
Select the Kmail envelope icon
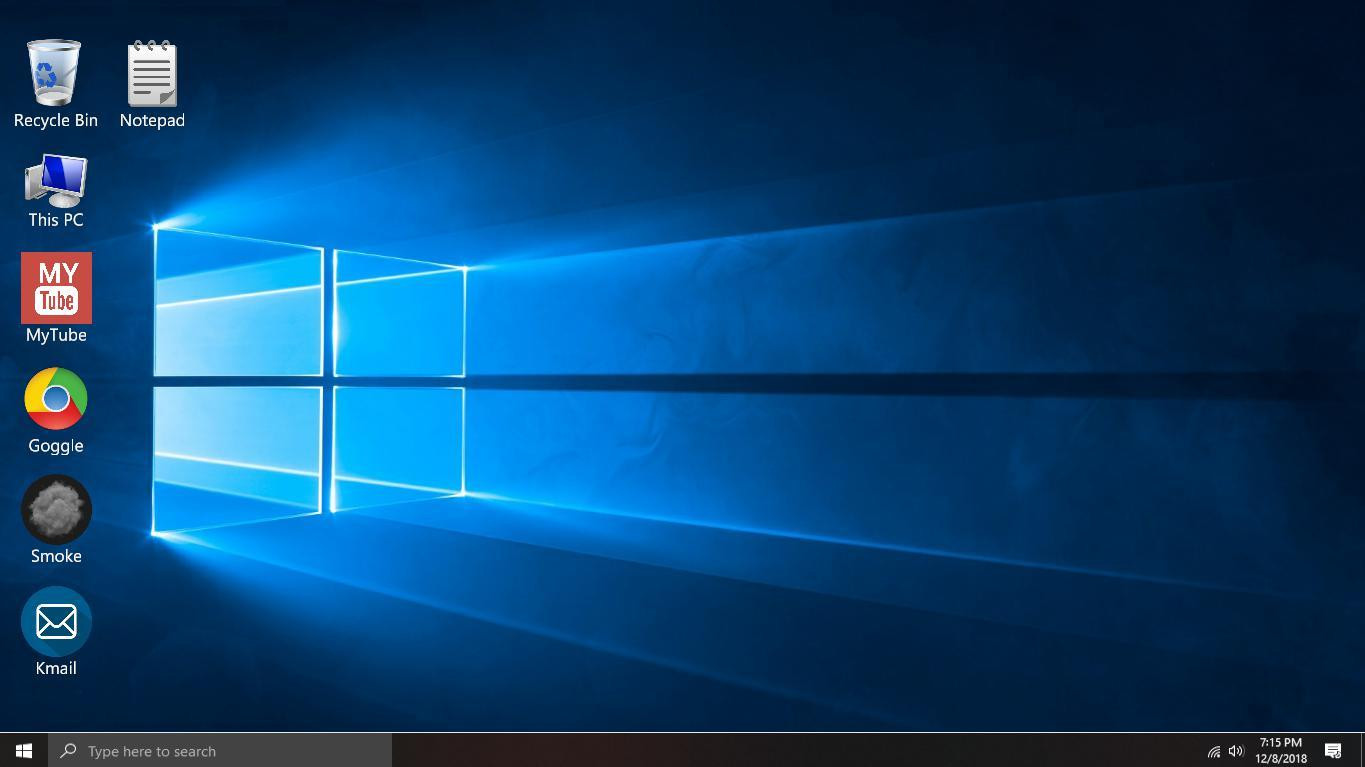(x=56, y=622)
